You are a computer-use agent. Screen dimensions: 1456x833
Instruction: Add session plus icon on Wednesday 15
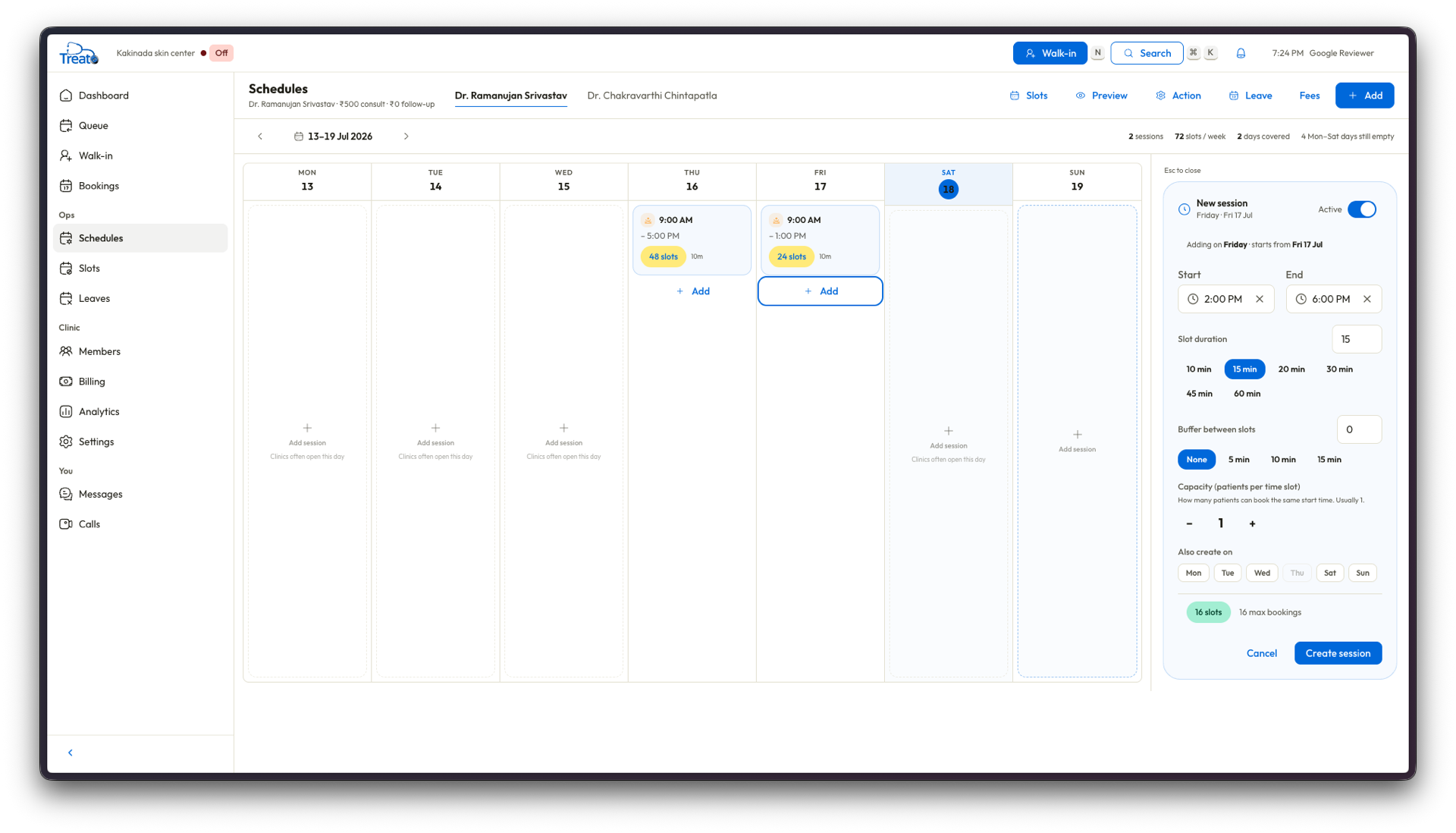563,428
